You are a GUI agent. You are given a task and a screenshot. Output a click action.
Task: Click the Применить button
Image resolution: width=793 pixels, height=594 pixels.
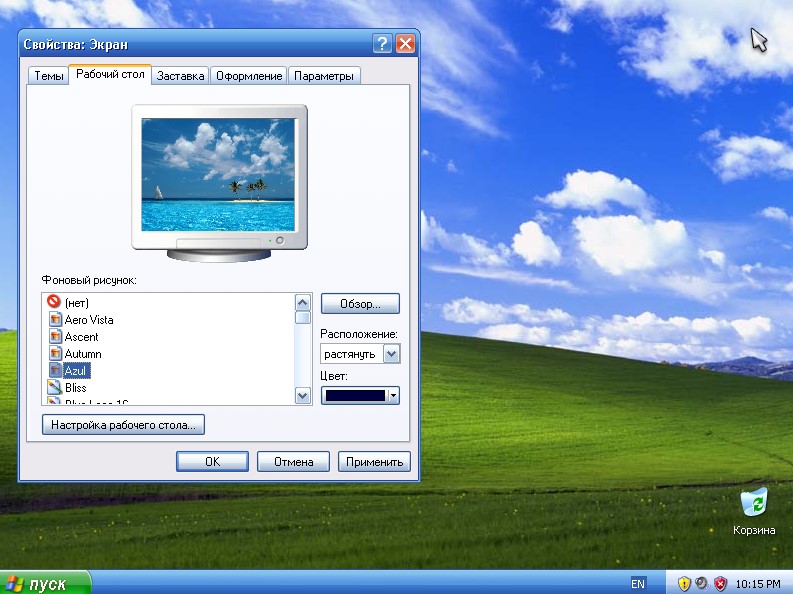374,462
